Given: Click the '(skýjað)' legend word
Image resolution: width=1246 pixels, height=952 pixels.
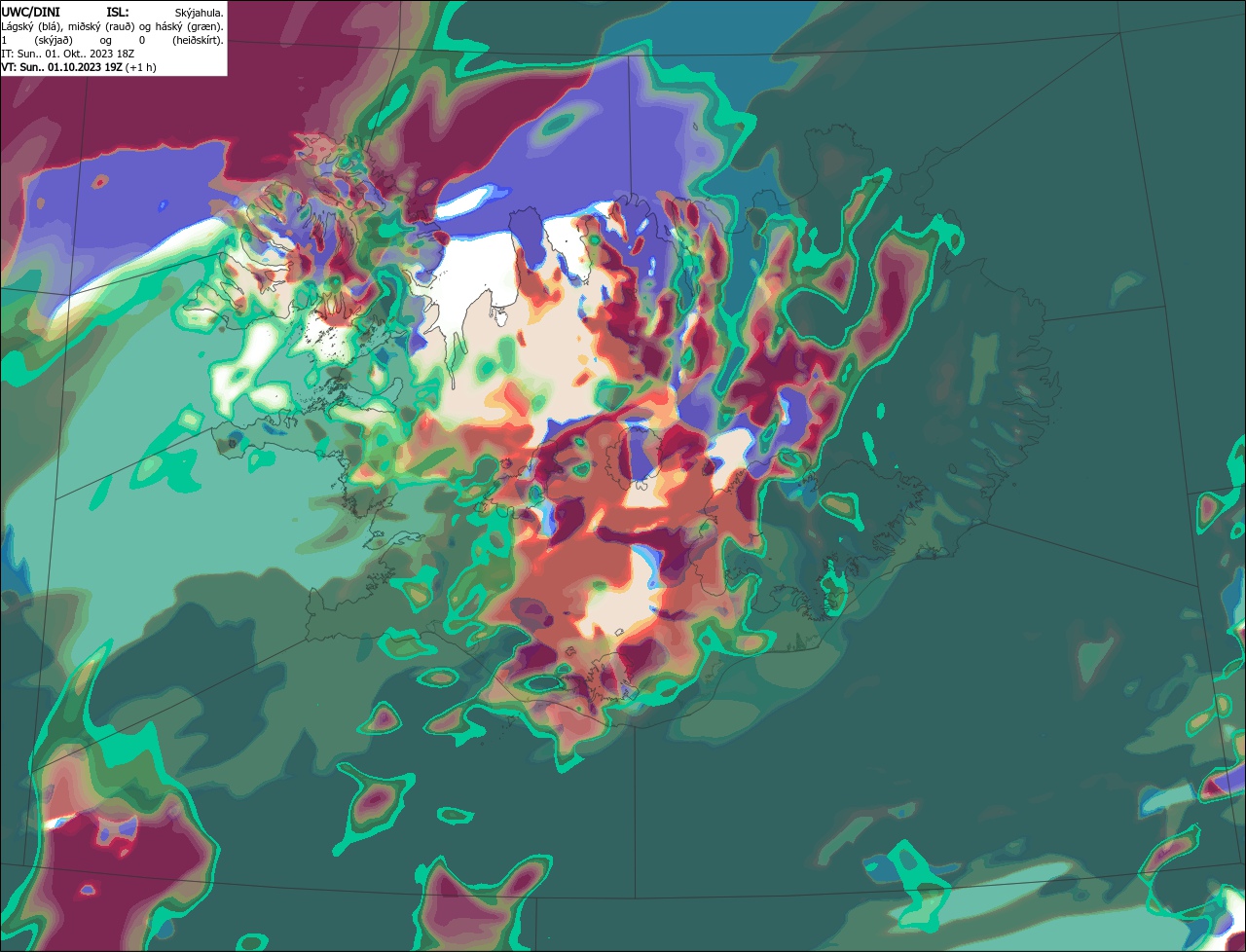Looking at the screenshot, I should 54,40.
